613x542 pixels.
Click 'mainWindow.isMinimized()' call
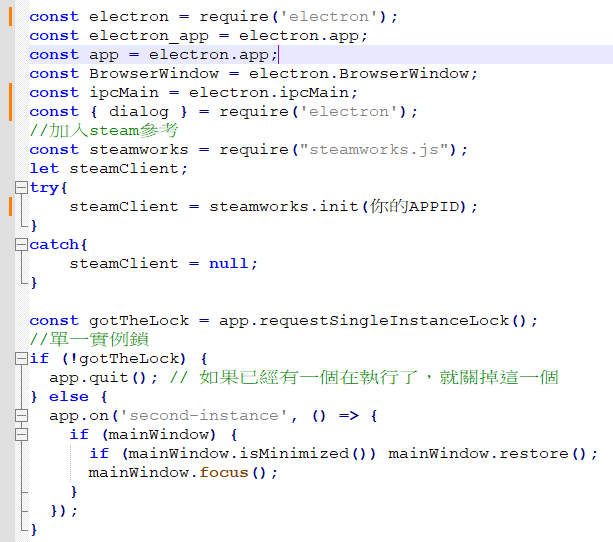[x=248, y=454]
